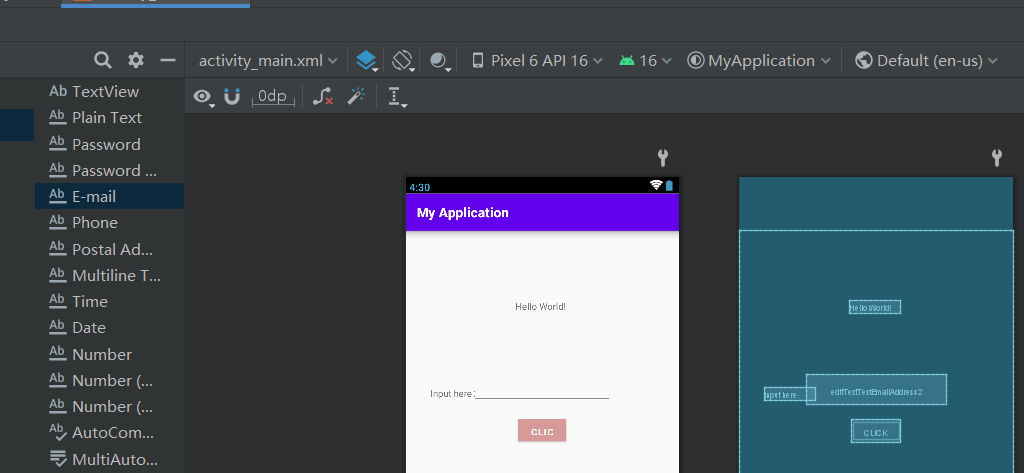
Task: Open the activity_main.xml file dropdown
Action: [x=268, y=61]
